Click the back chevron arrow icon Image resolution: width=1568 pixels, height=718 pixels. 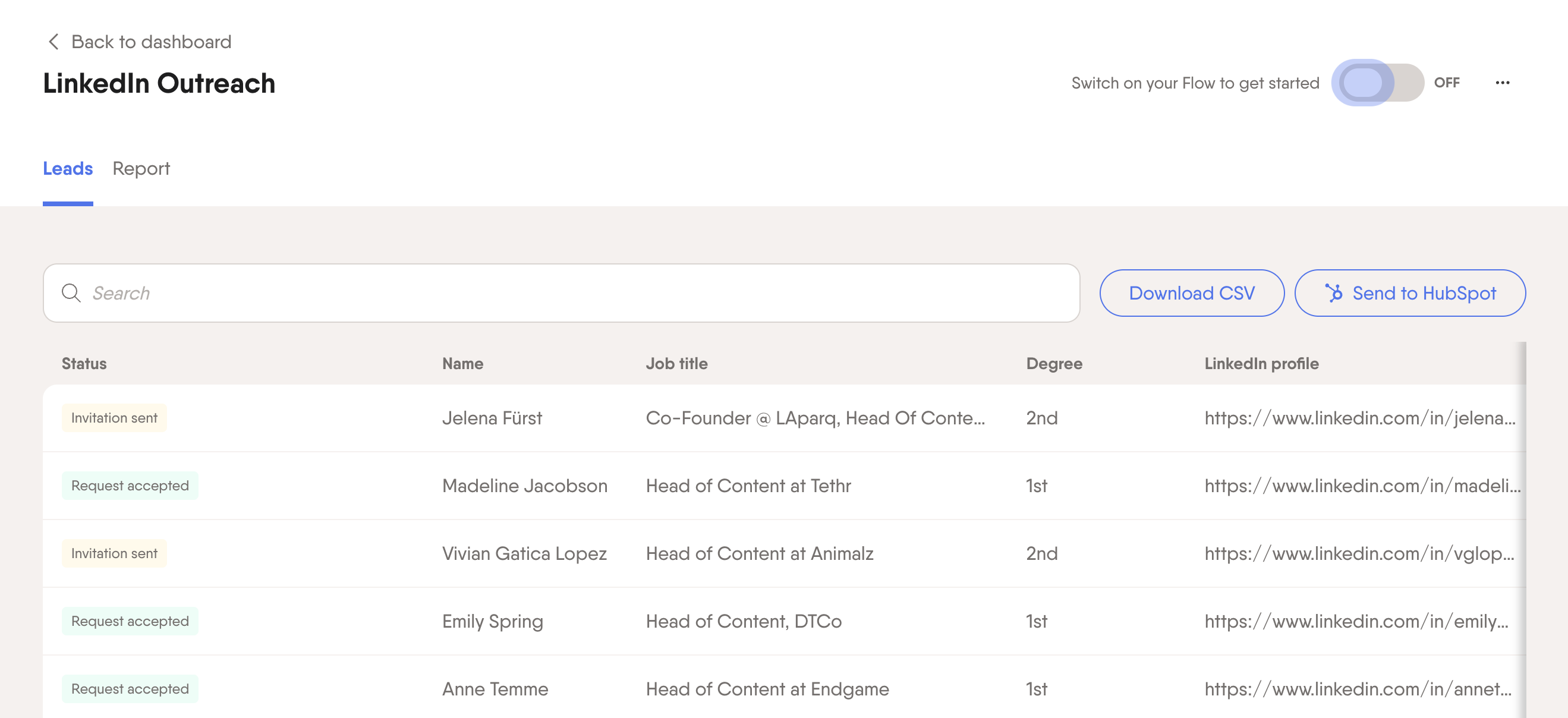point(53,42)
